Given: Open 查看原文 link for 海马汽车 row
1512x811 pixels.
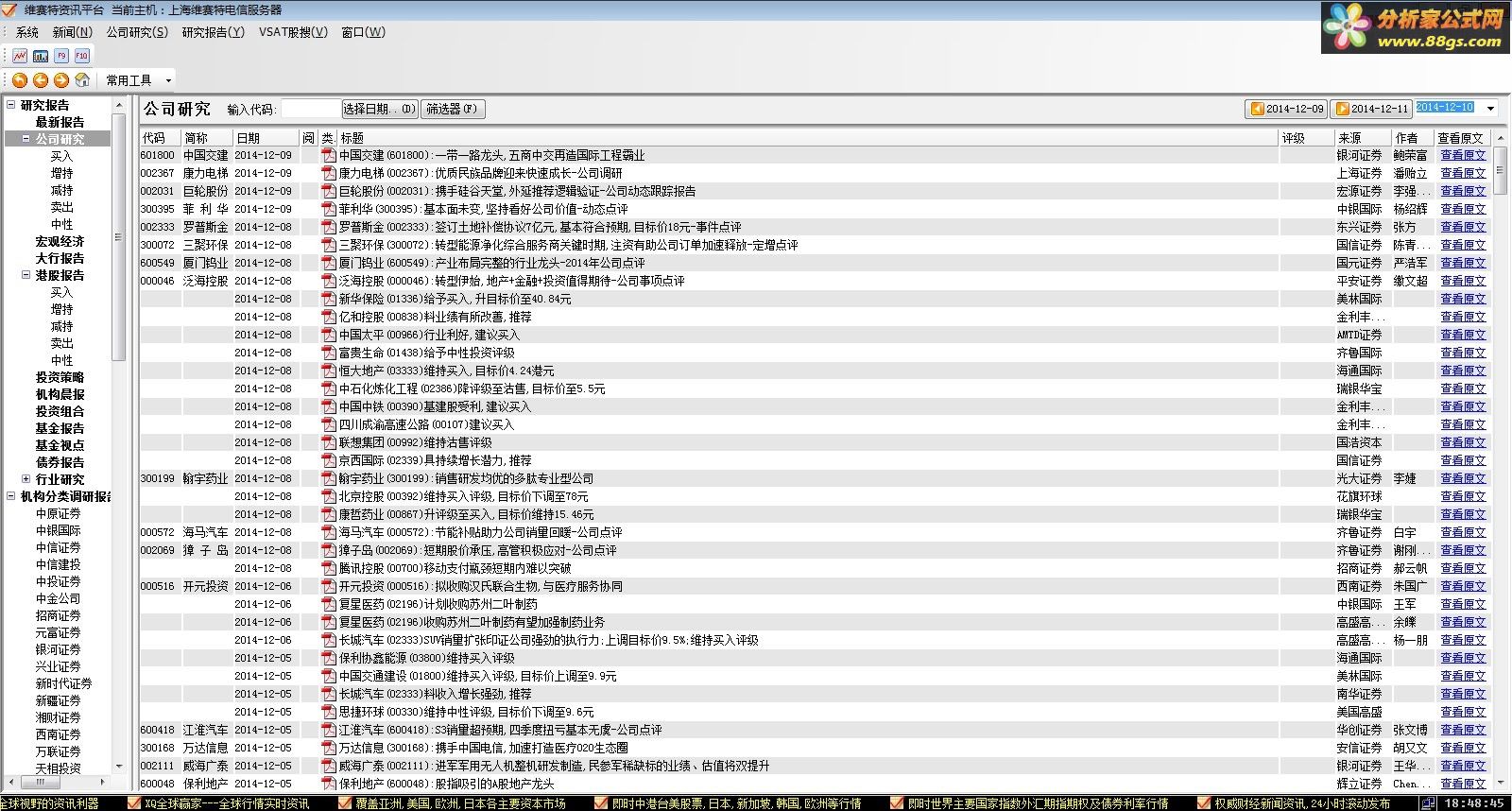Looking at the screenshot, I should pos(1463,532).
